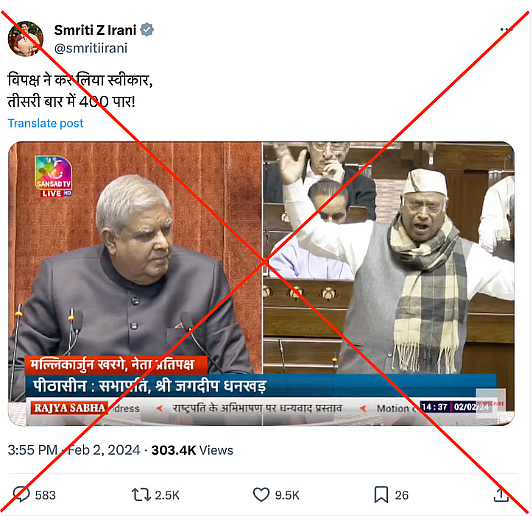Click the Sansad TV Live logo
The width and height of the screenshot is (532, 520).
click(54, 176)
